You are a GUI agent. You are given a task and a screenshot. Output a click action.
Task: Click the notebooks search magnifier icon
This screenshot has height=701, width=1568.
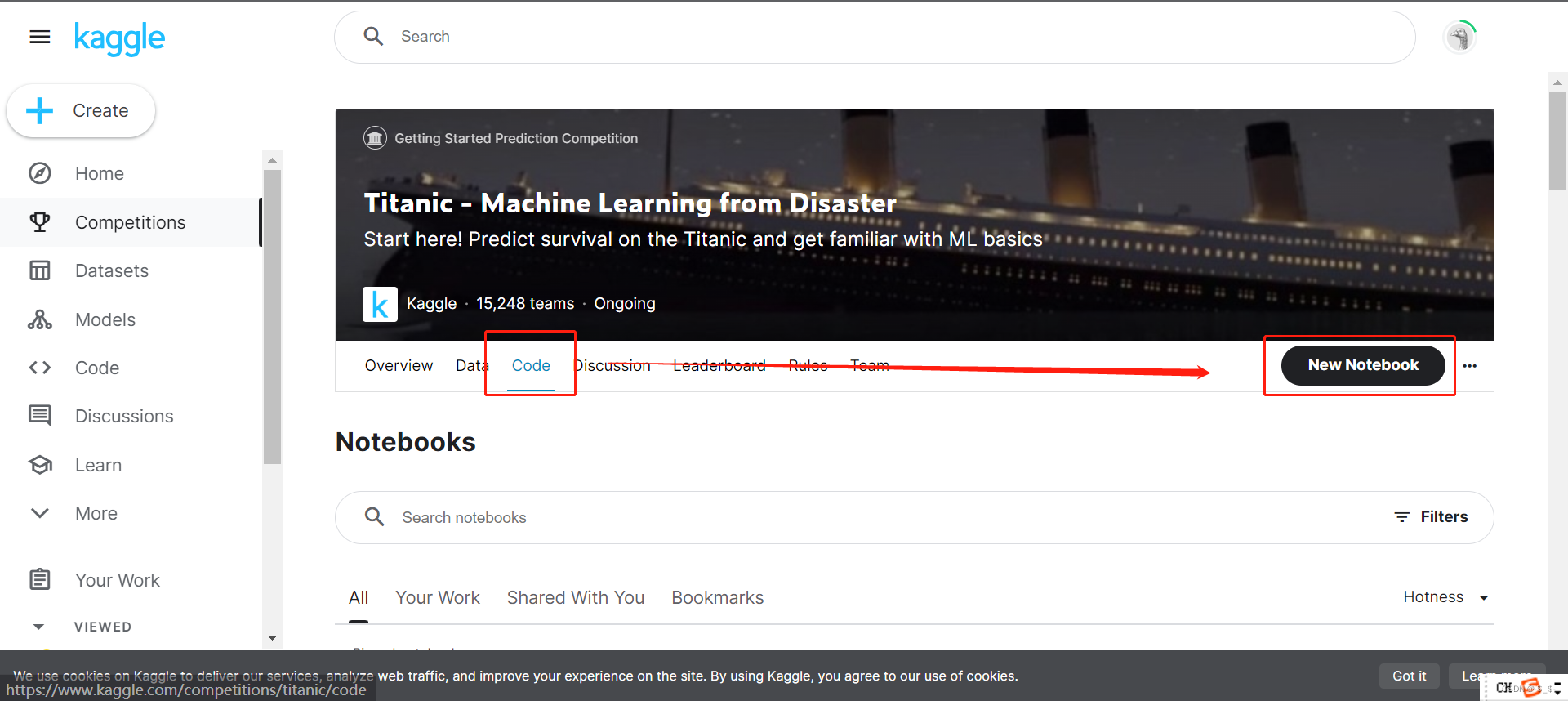(375, 516)
